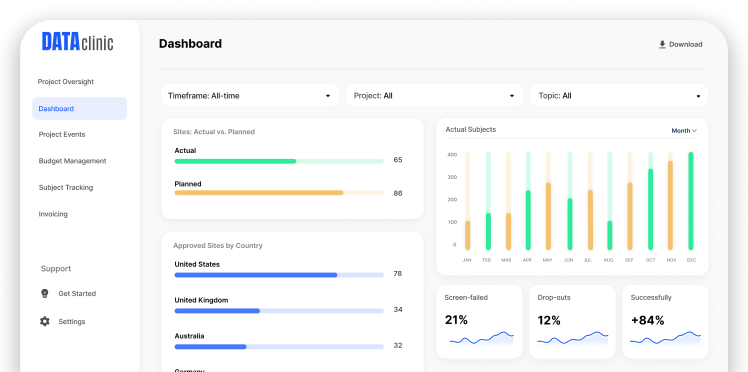The height and width of the screenshot is (372, 748).
Task: Click the Successfully +84% card
Action: [x=665, y=322]
